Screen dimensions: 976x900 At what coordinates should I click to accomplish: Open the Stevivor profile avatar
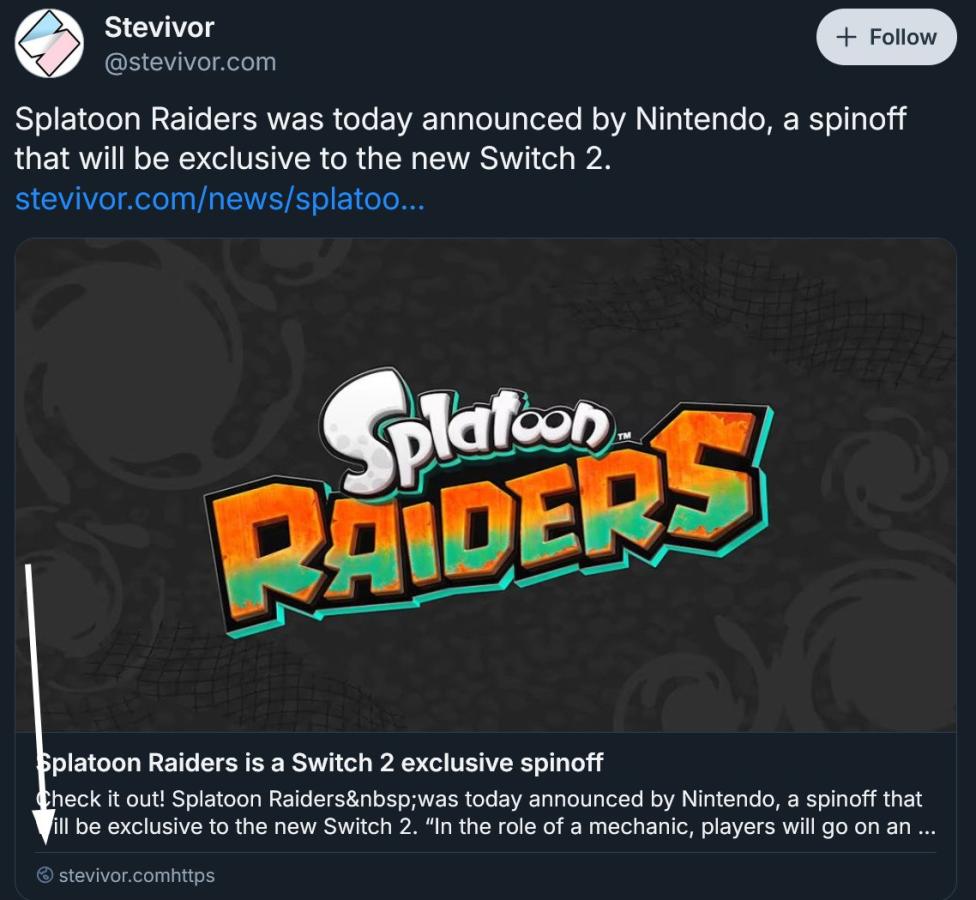pos(49,44)
